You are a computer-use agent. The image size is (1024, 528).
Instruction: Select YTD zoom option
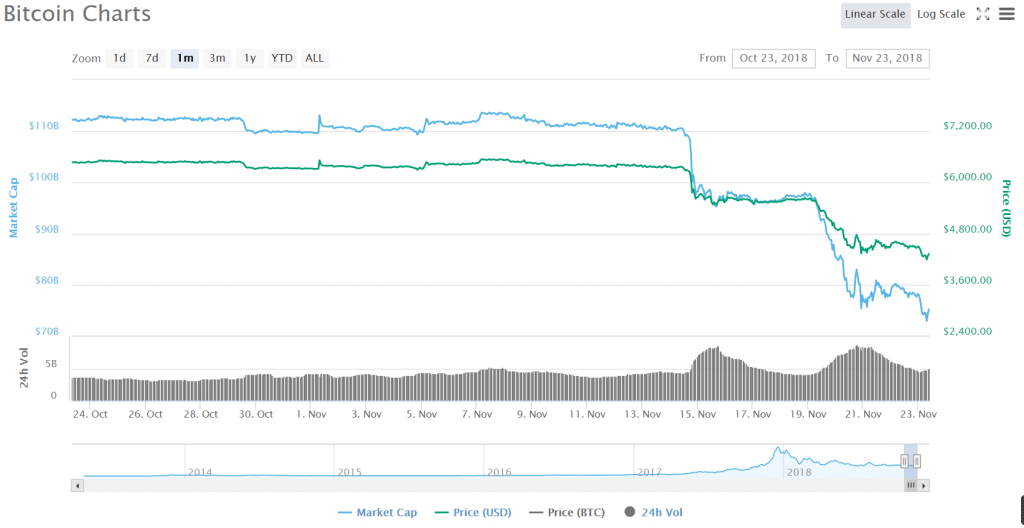pos(282,58)
